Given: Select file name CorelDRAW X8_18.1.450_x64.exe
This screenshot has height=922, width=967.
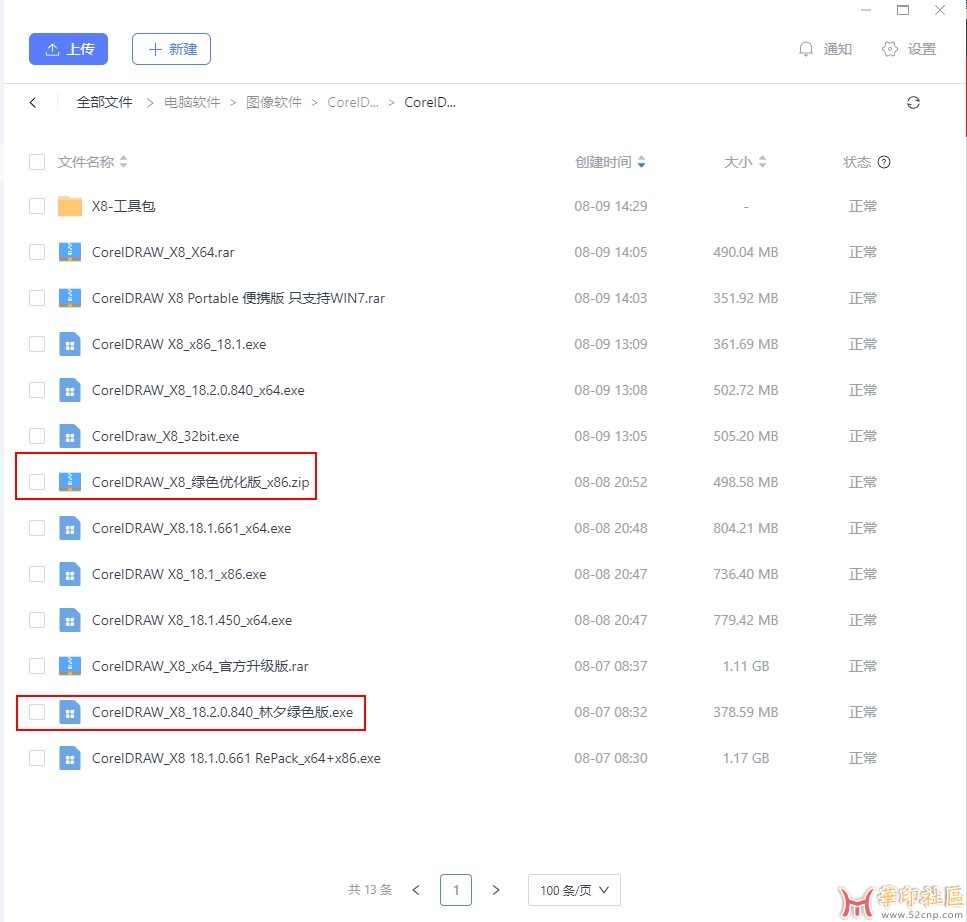Looking at the screenshot, I should (x=192, y=620).
